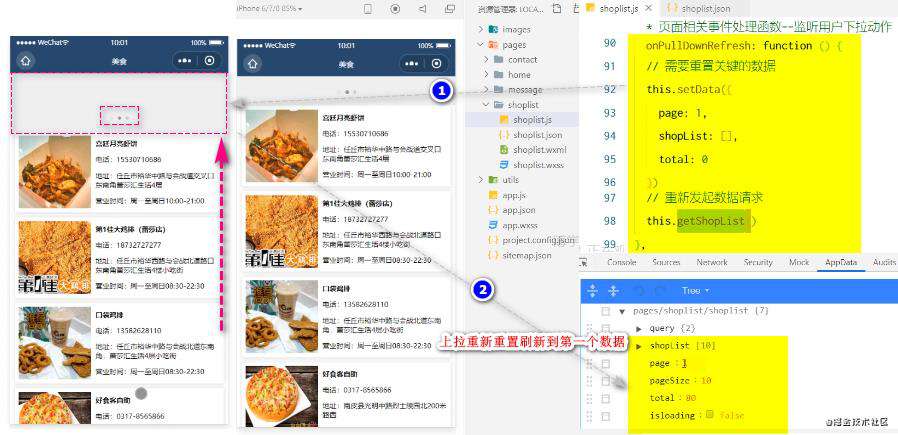Open the Mock tab
The height and width of the screenshot is (435, 898).
[799, 262]
